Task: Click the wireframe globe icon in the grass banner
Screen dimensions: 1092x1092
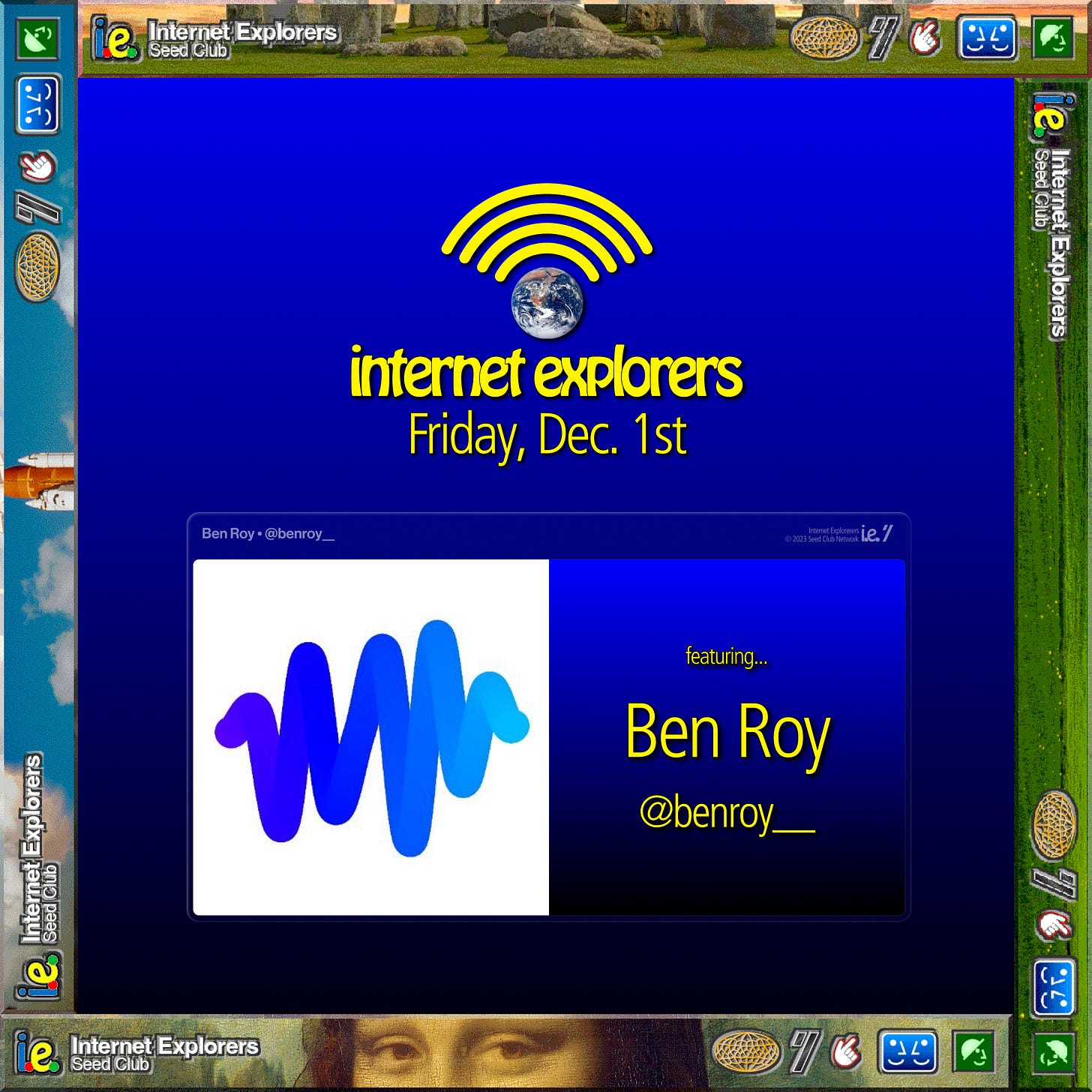Action: pyautogui.click(x=1054, y=824)
